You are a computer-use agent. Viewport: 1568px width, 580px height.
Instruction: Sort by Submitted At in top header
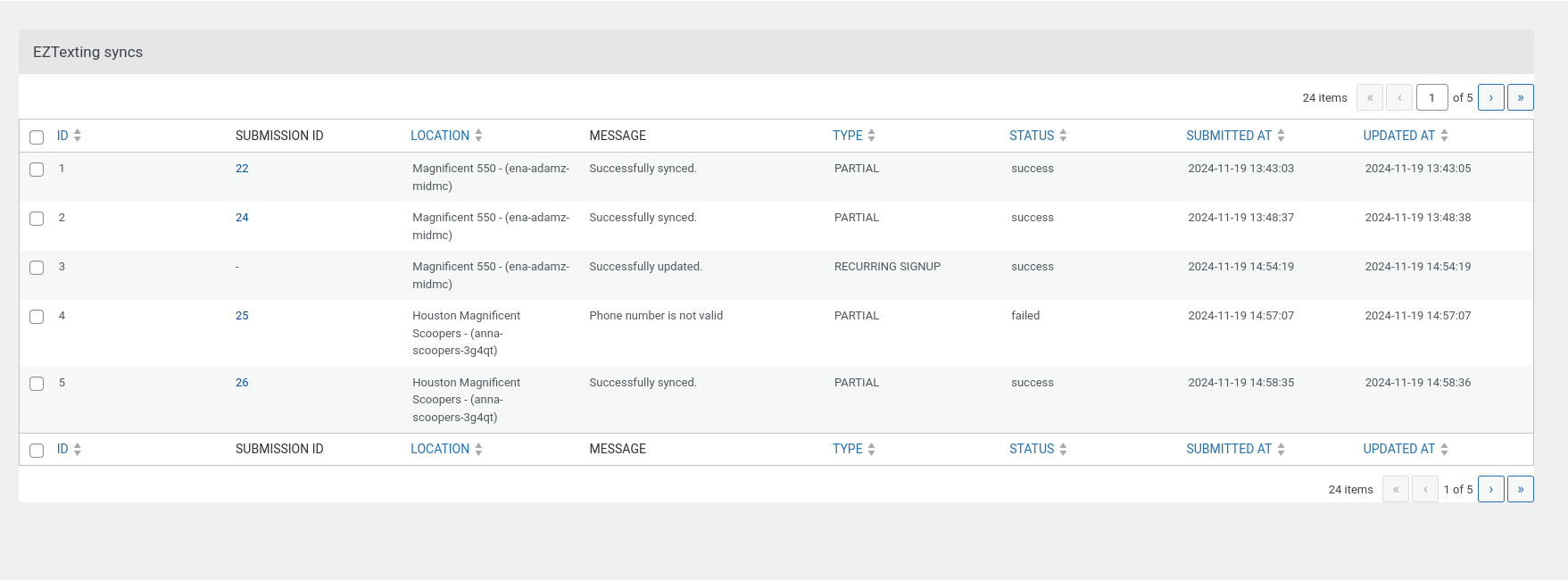[1228, 136]
